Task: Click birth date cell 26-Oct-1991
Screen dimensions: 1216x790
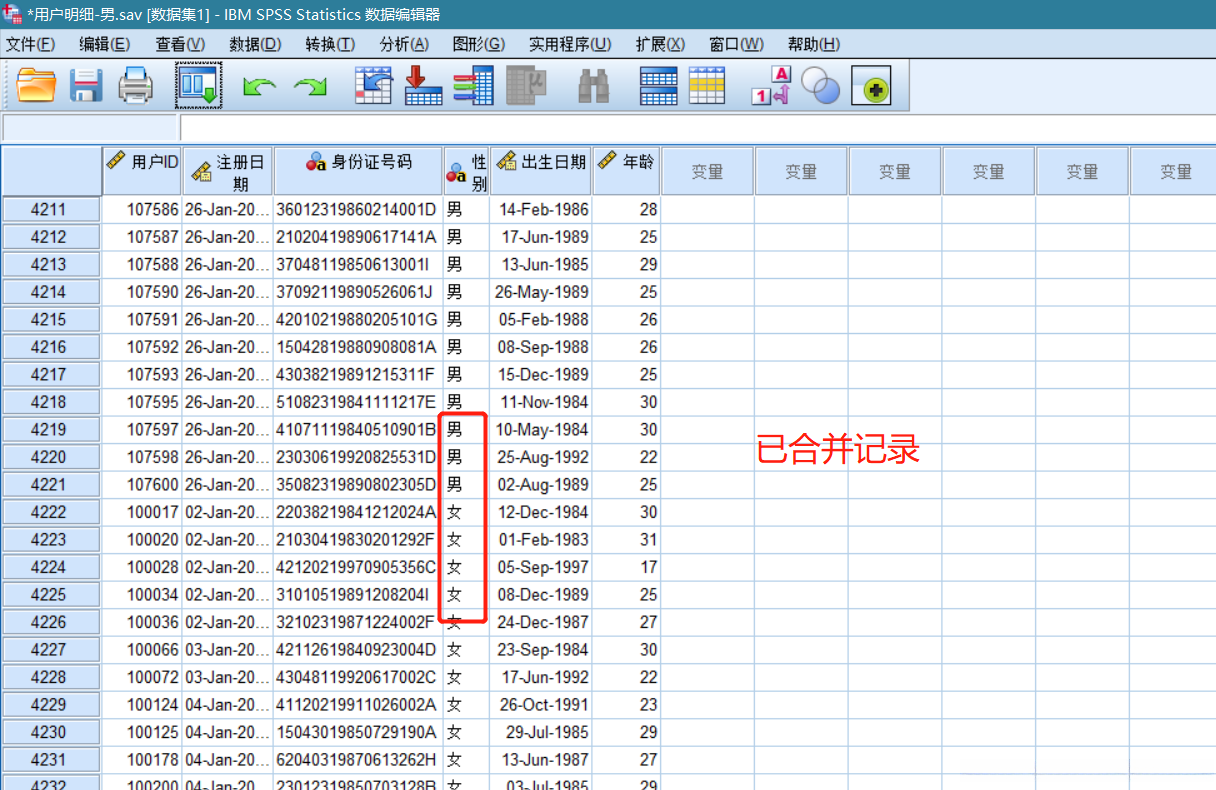Action: point(541,705)
